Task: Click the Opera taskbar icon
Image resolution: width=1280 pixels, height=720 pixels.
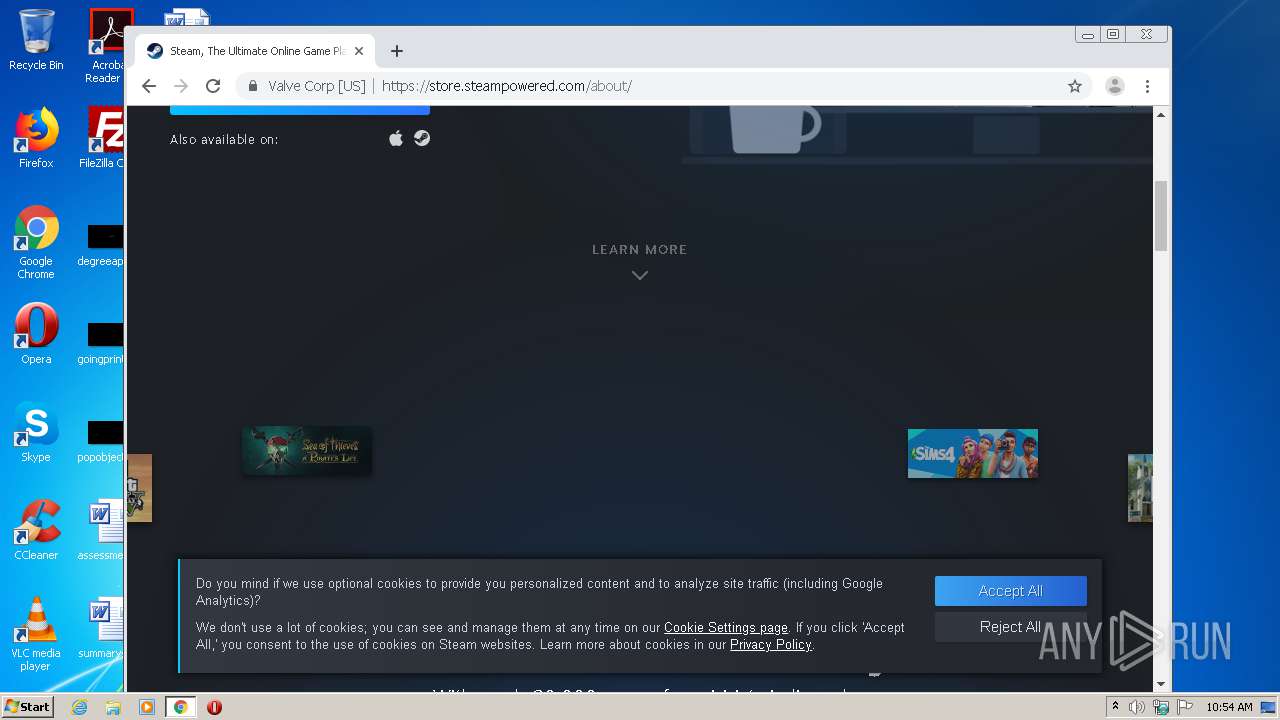Action: click(x=214, y=707)
